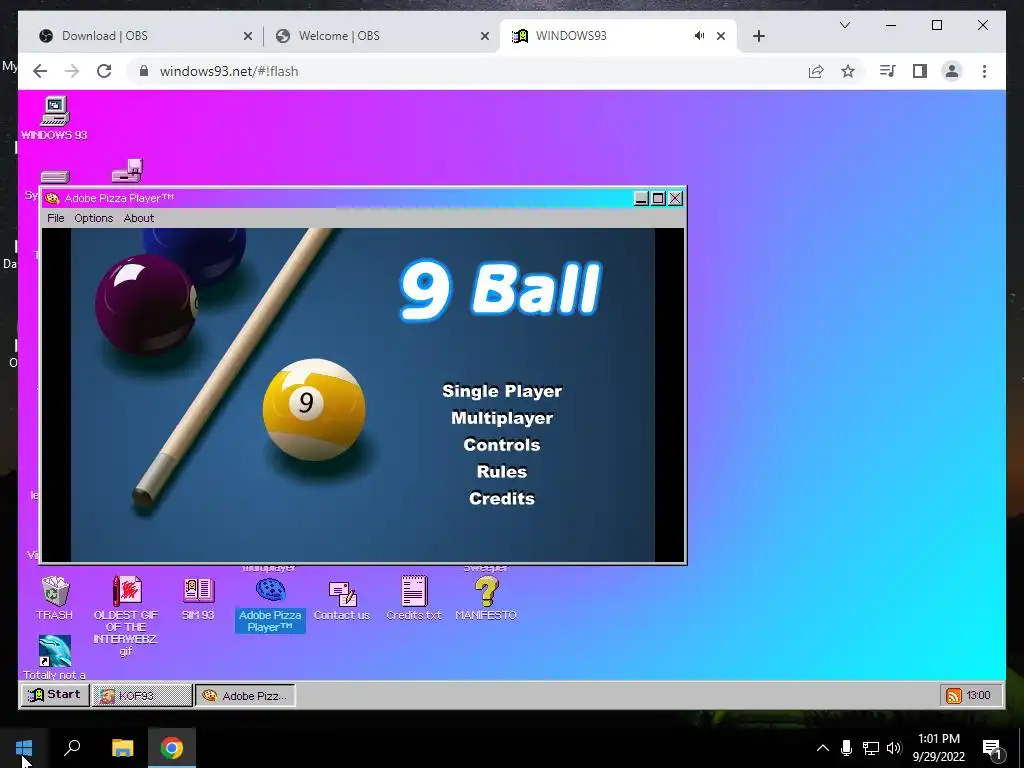Switch to the Welcome | OBS tab
This screenshot has height=768, width=1024.
click(x=383, y=36)
